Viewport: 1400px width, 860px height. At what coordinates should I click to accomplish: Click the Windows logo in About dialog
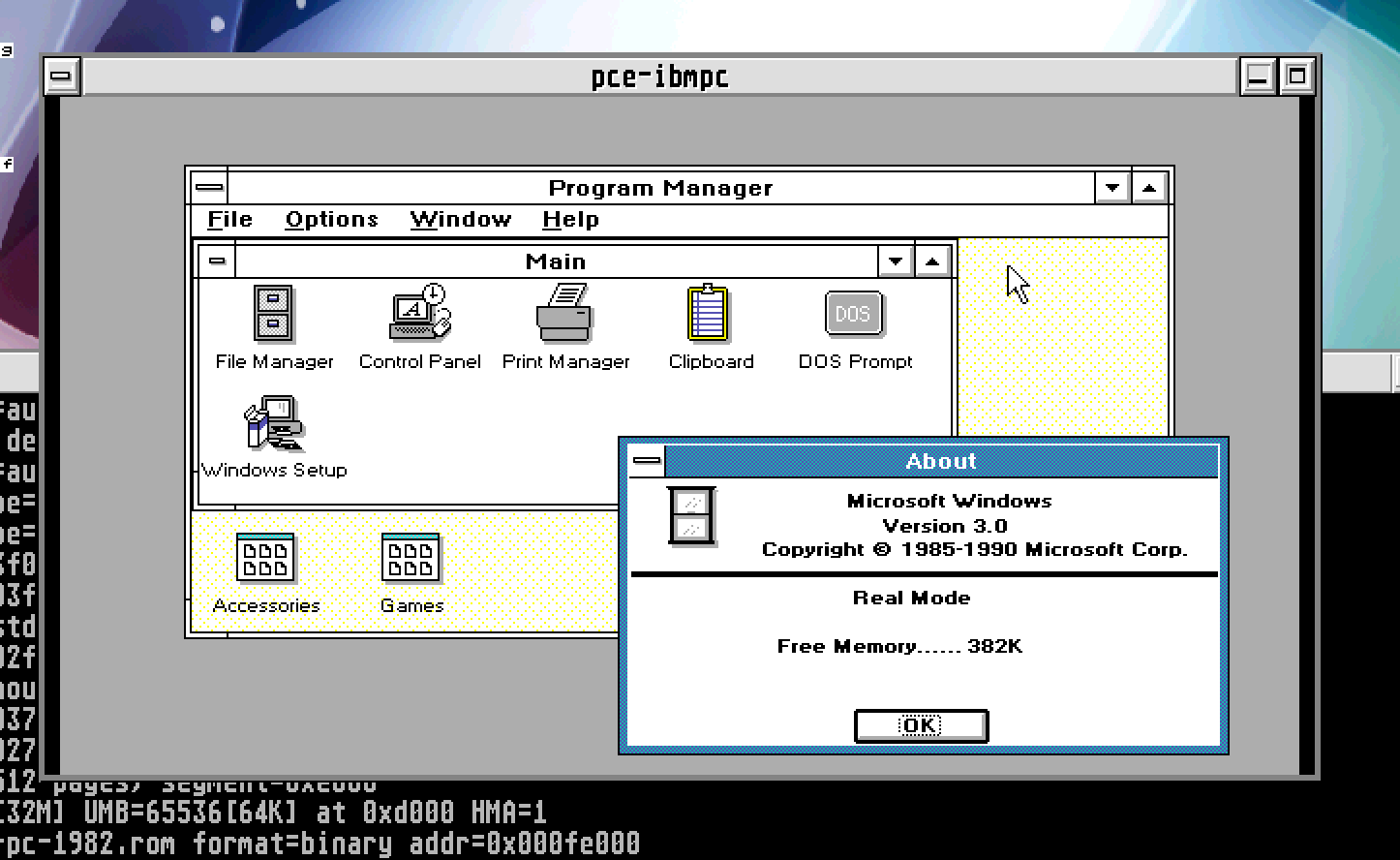691,516
